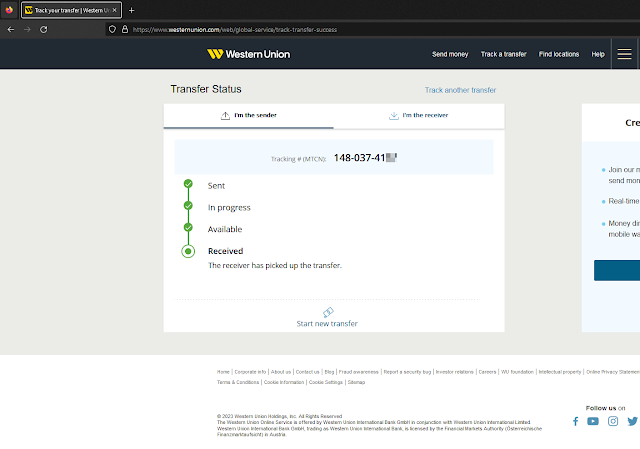Click the Follow us on label
The image size is (640, 449).
(605, 408)
